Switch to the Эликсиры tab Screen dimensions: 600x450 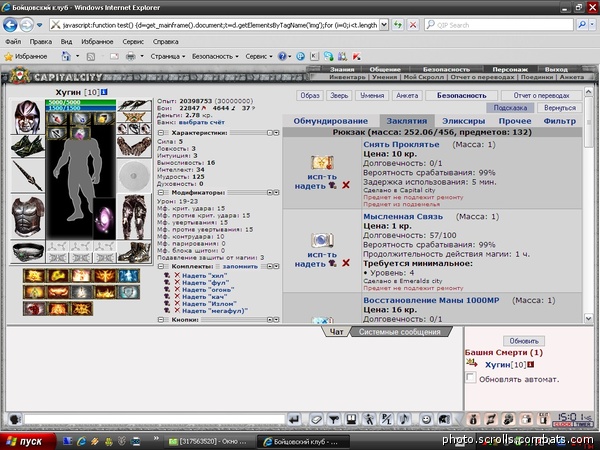463,121
